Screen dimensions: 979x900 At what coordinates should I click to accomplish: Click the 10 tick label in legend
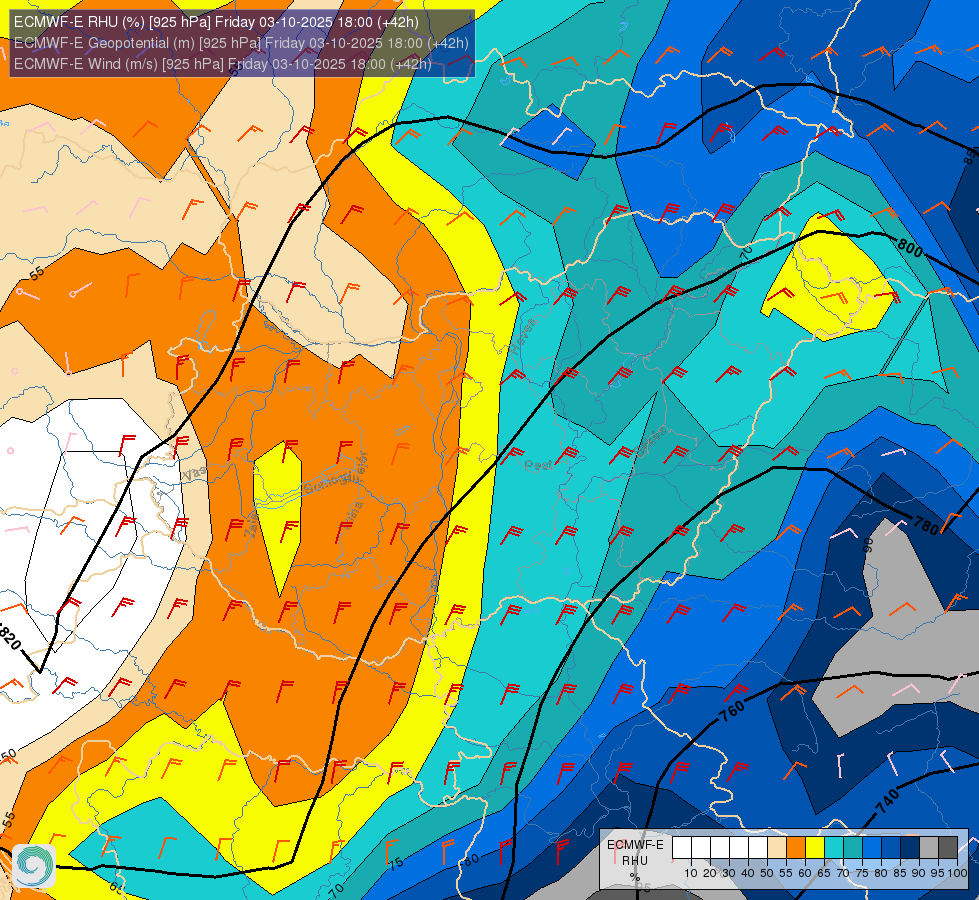(x=691, y=873)
